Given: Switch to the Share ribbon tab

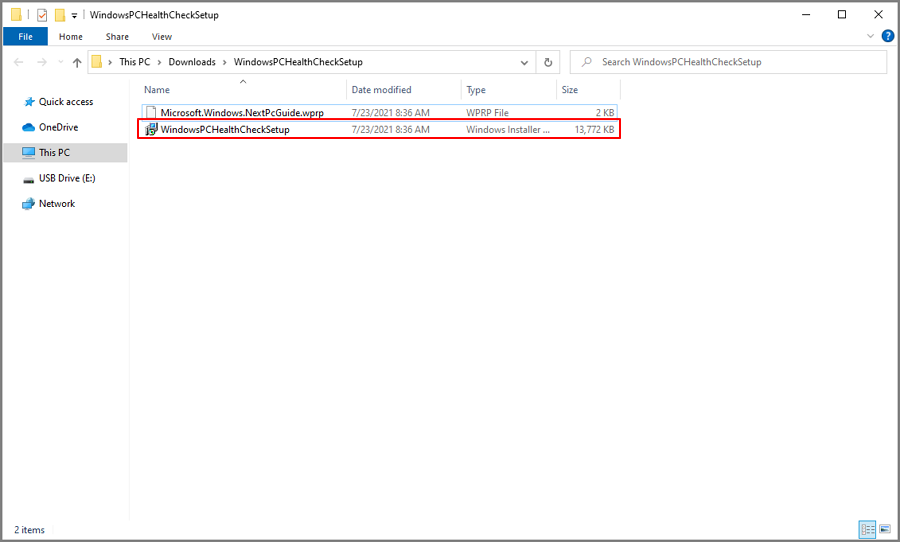Looking at the screenshot, I should [117, 36].
